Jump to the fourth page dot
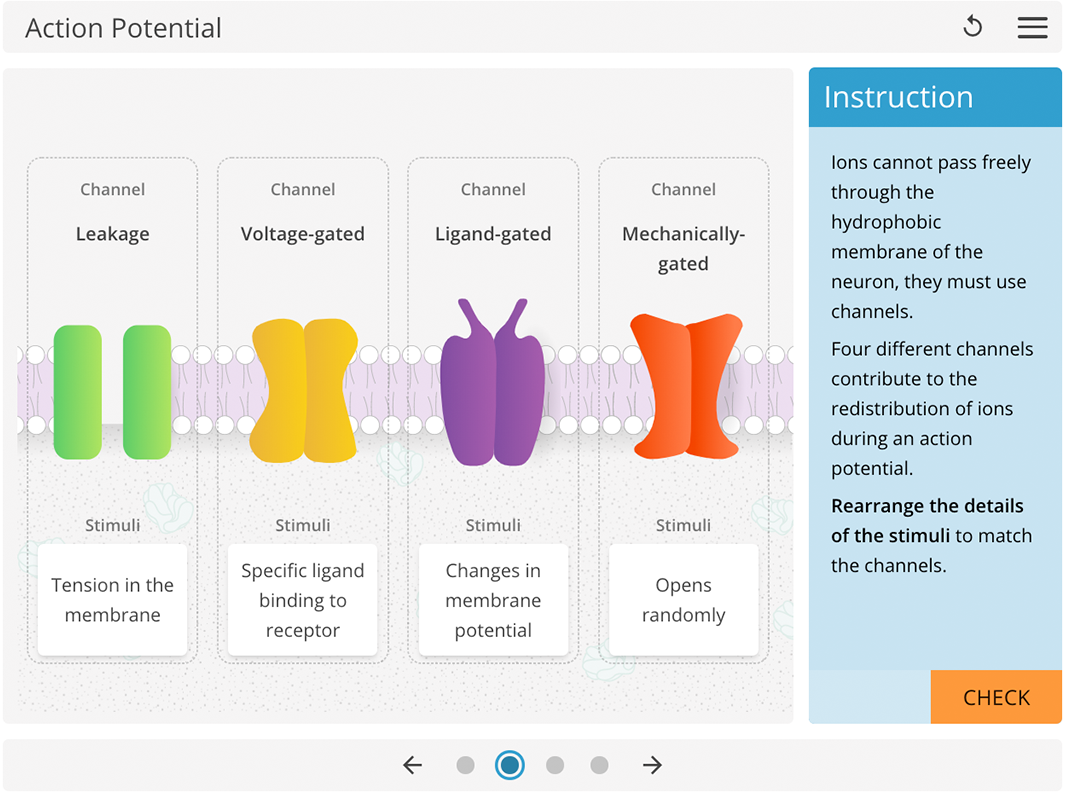The image size is (1065, 792). pyautogui.click(x=600, y=764)
